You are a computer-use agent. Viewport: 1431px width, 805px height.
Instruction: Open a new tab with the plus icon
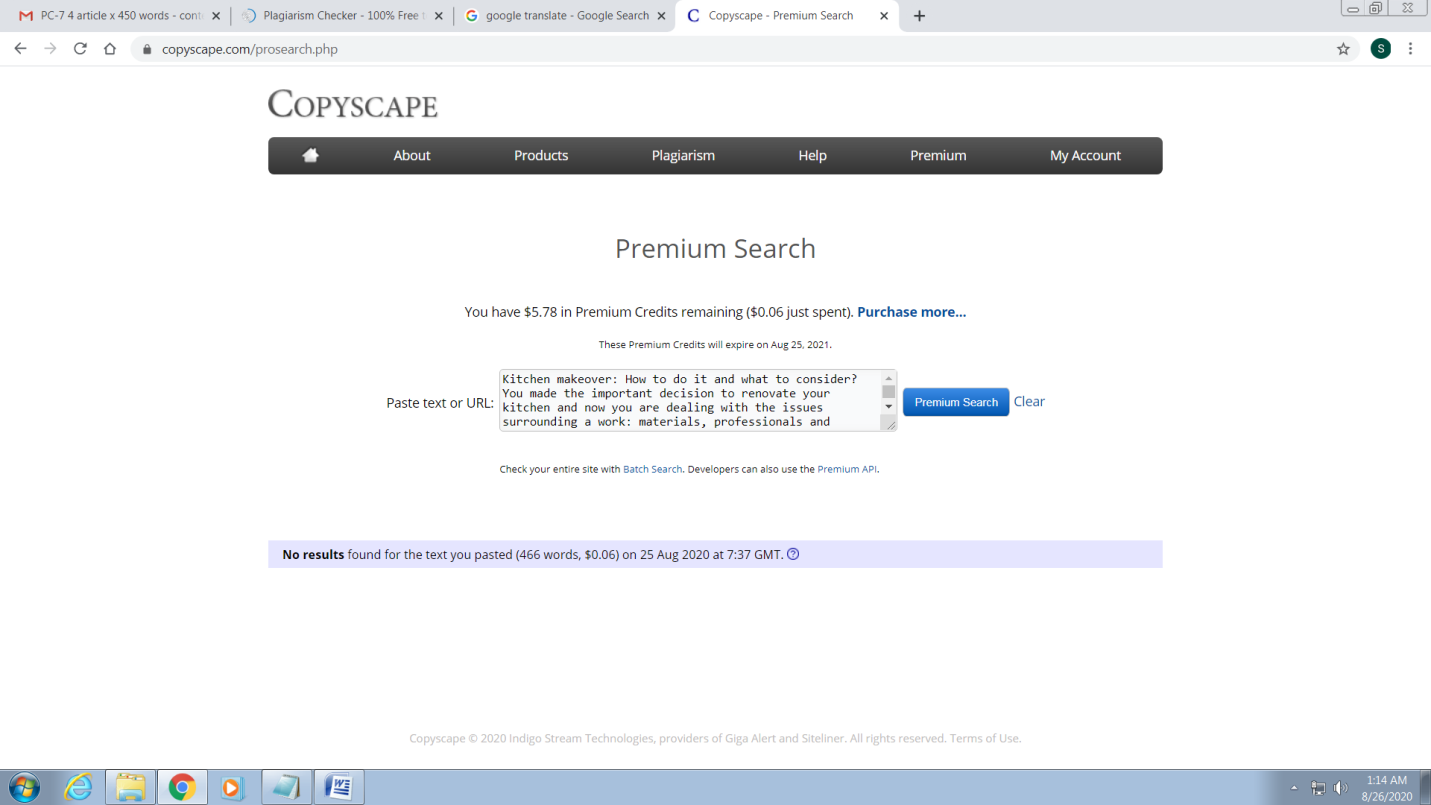[x=919, y=16]
